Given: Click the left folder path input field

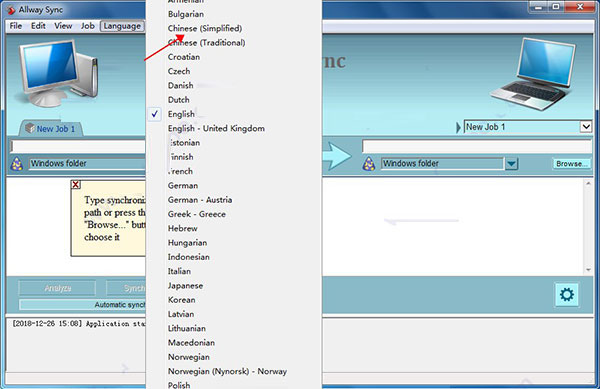Looking at the screenshot, I should [x=78, y=146].
